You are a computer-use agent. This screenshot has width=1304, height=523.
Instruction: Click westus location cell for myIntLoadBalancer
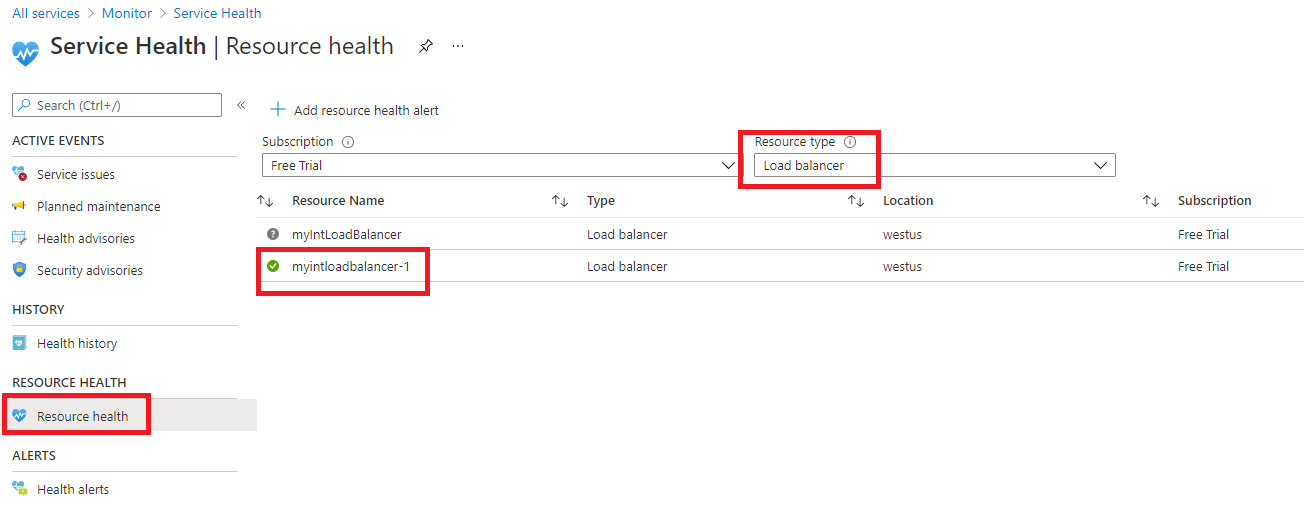(902, 234)
